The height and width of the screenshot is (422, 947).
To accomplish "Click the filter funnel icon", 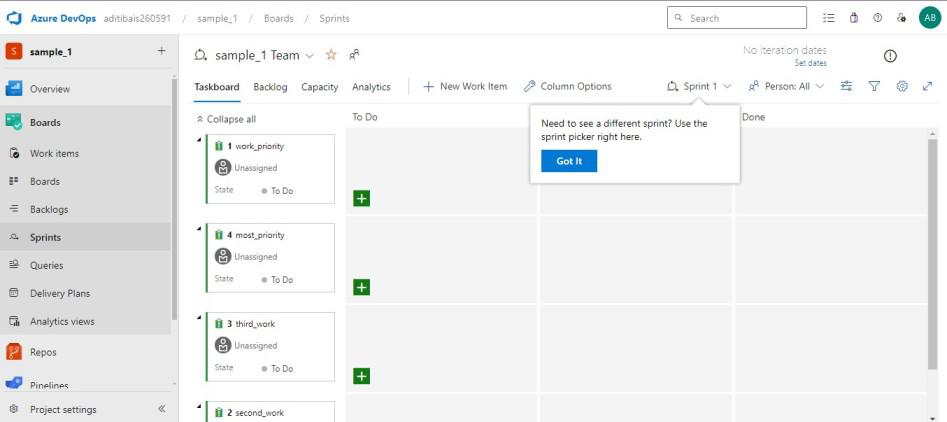I will [874, 86].
